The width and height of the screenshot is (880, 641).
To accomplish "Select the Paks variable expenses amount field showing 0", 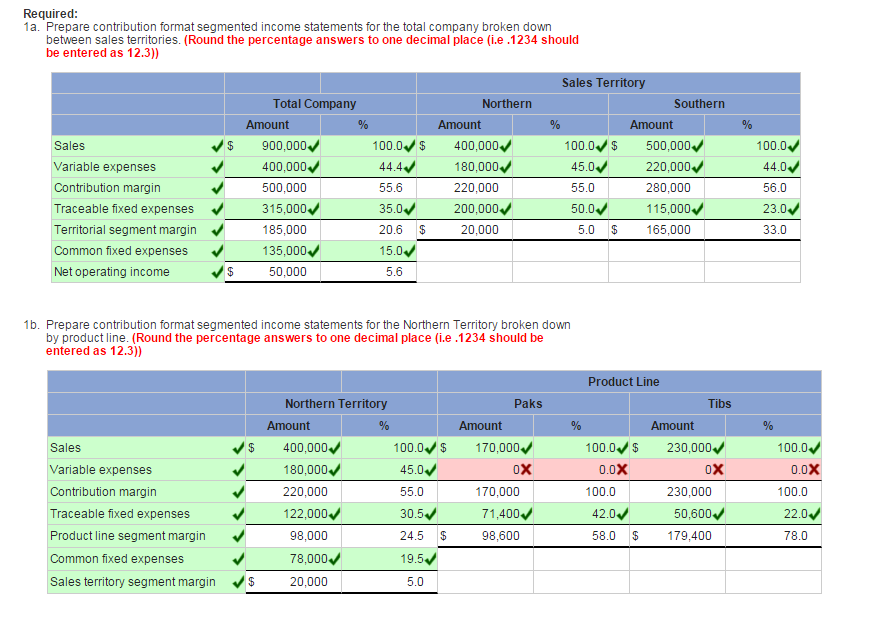I will pos(485,469).
